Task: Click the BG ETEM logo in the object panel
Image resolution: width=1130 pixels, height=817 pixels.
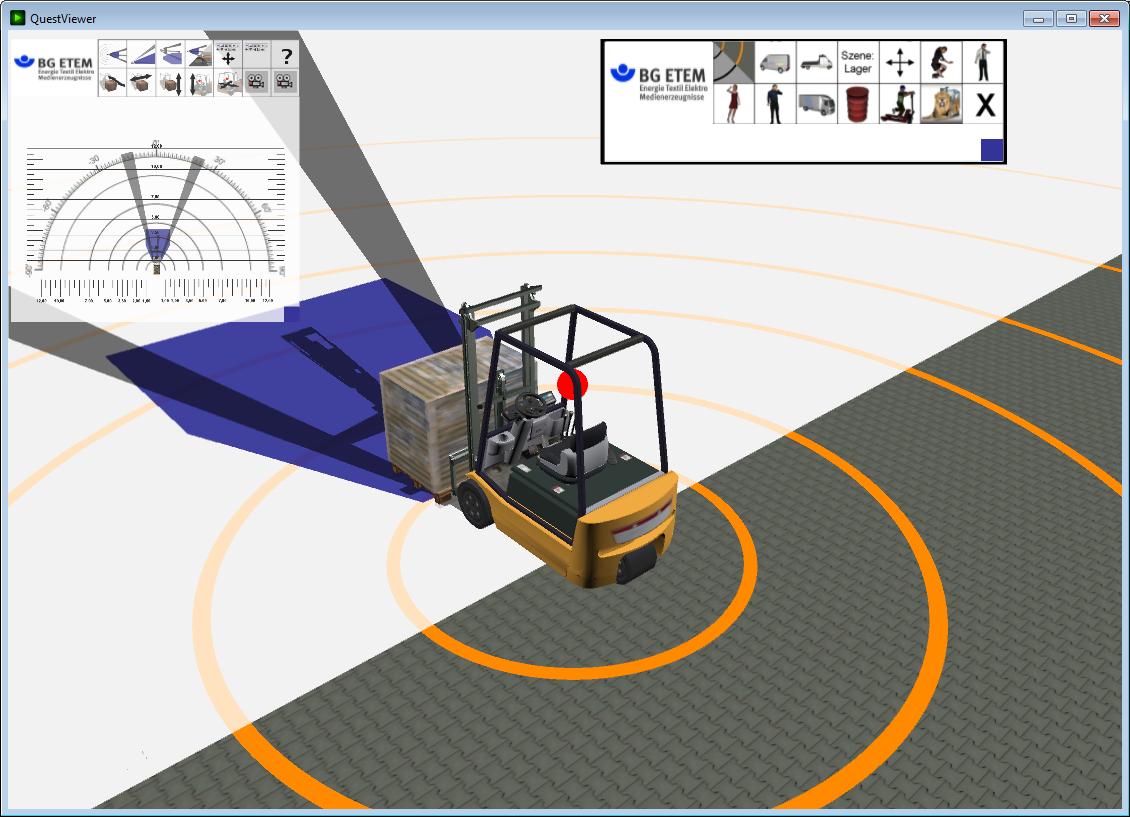Action: pyautogui.click(x=659, y=81)
